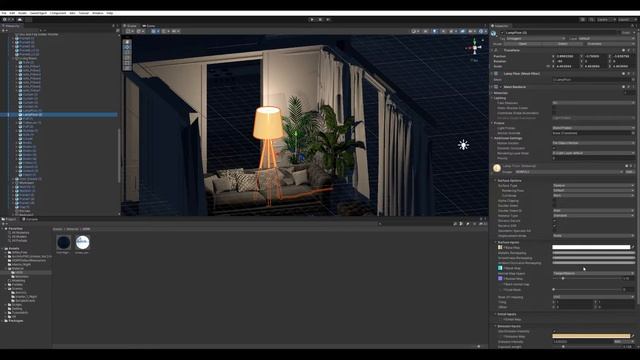The width and height of the screenshot is (640, 360).
Task: Toggle Alpha Clipping checkbox
Action: 554,201
